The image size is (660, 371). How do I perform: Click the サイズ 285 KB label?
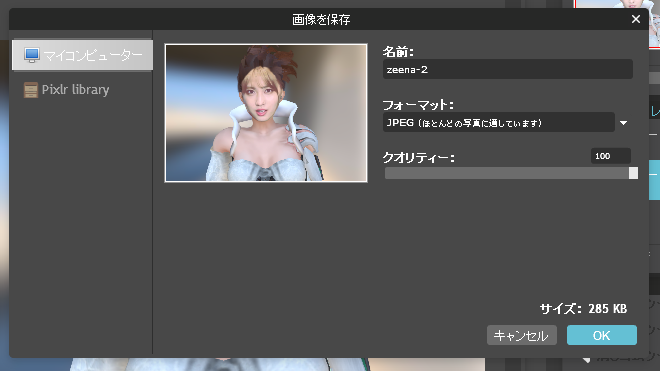tap(583, 309)
